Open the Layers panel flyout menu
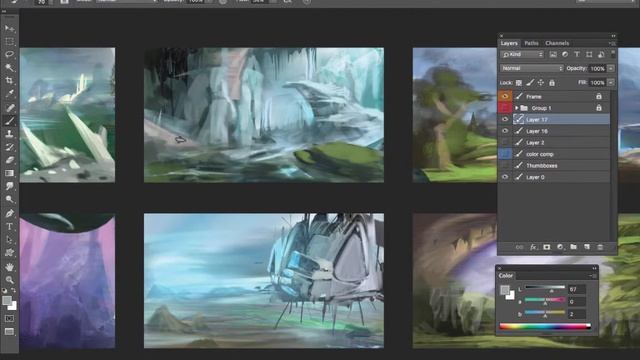Screen dimensions: 640x360 point(612,43)
